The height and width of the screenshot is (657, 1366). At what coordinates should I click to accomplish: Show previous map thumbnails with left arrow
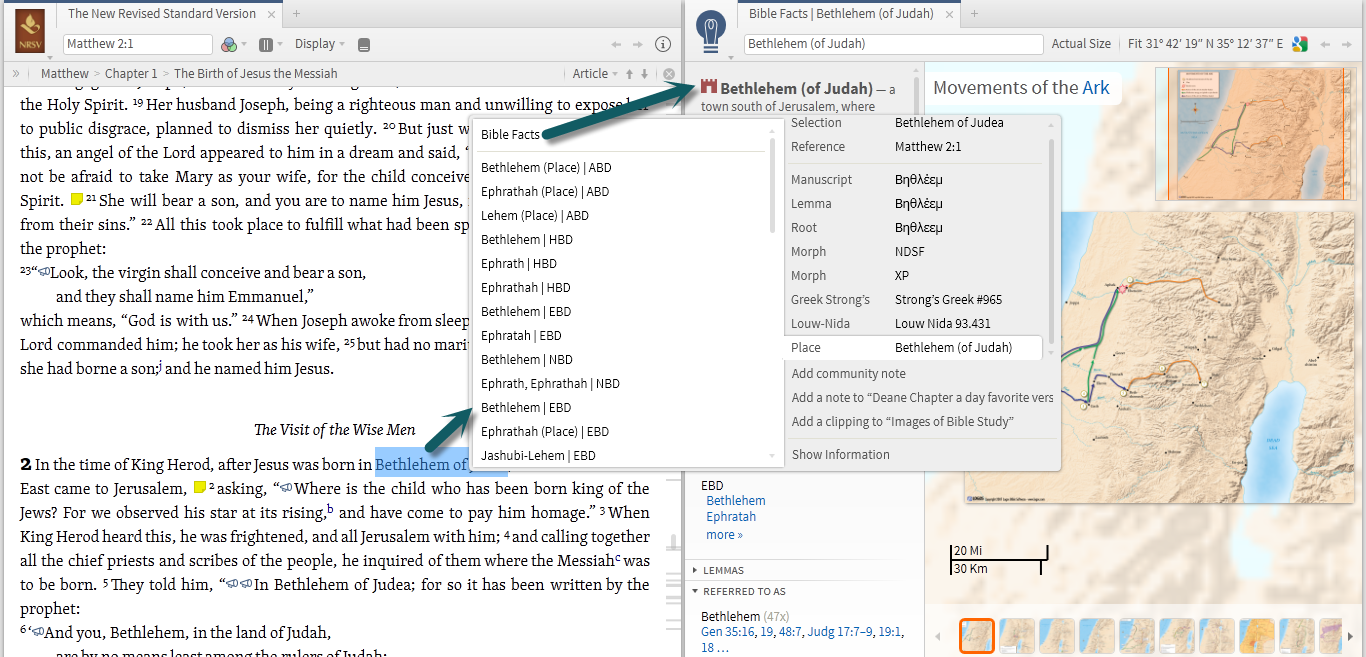pos(938,636)
